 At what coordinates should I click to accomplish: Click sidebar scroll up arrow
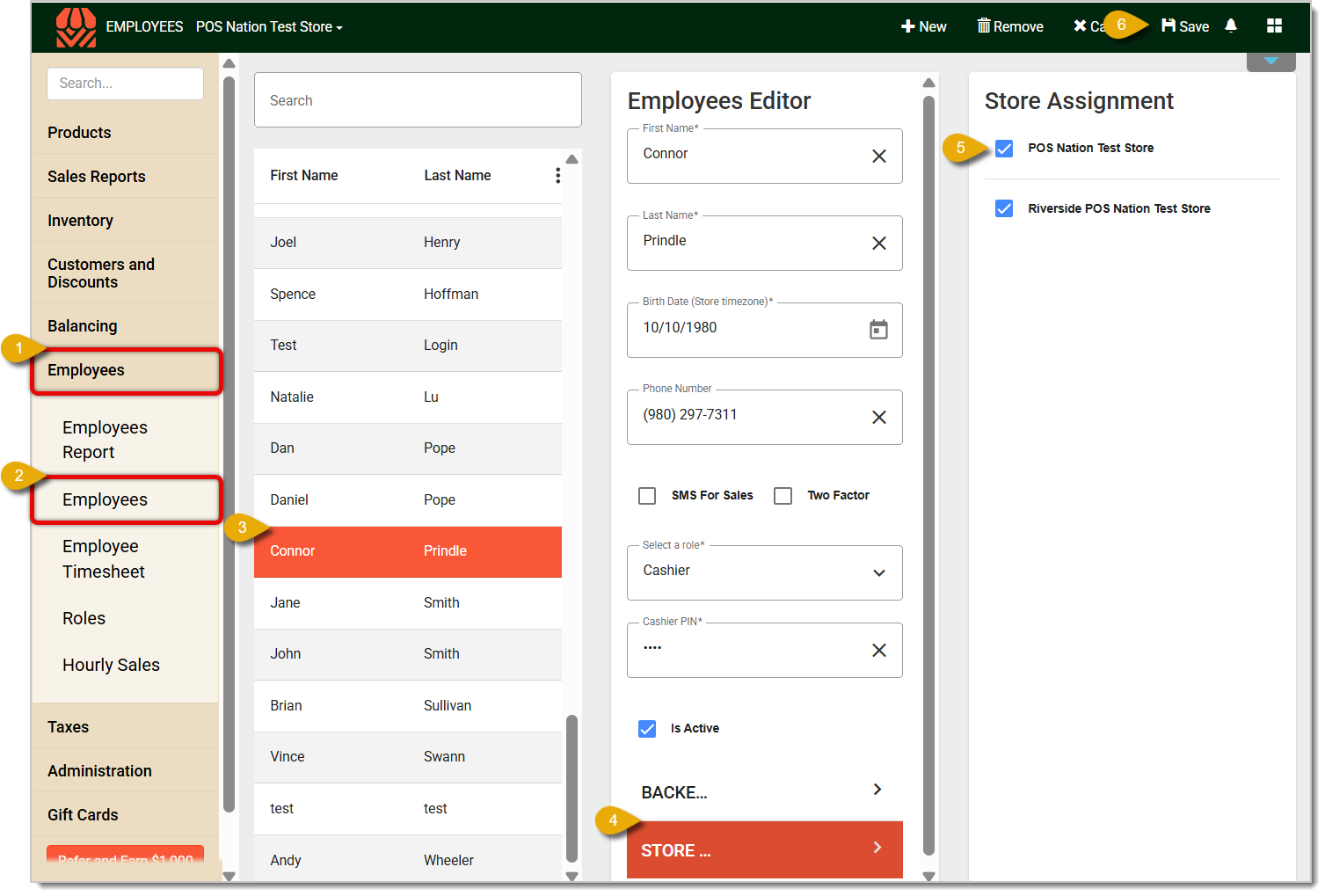(x=229, y=63)
